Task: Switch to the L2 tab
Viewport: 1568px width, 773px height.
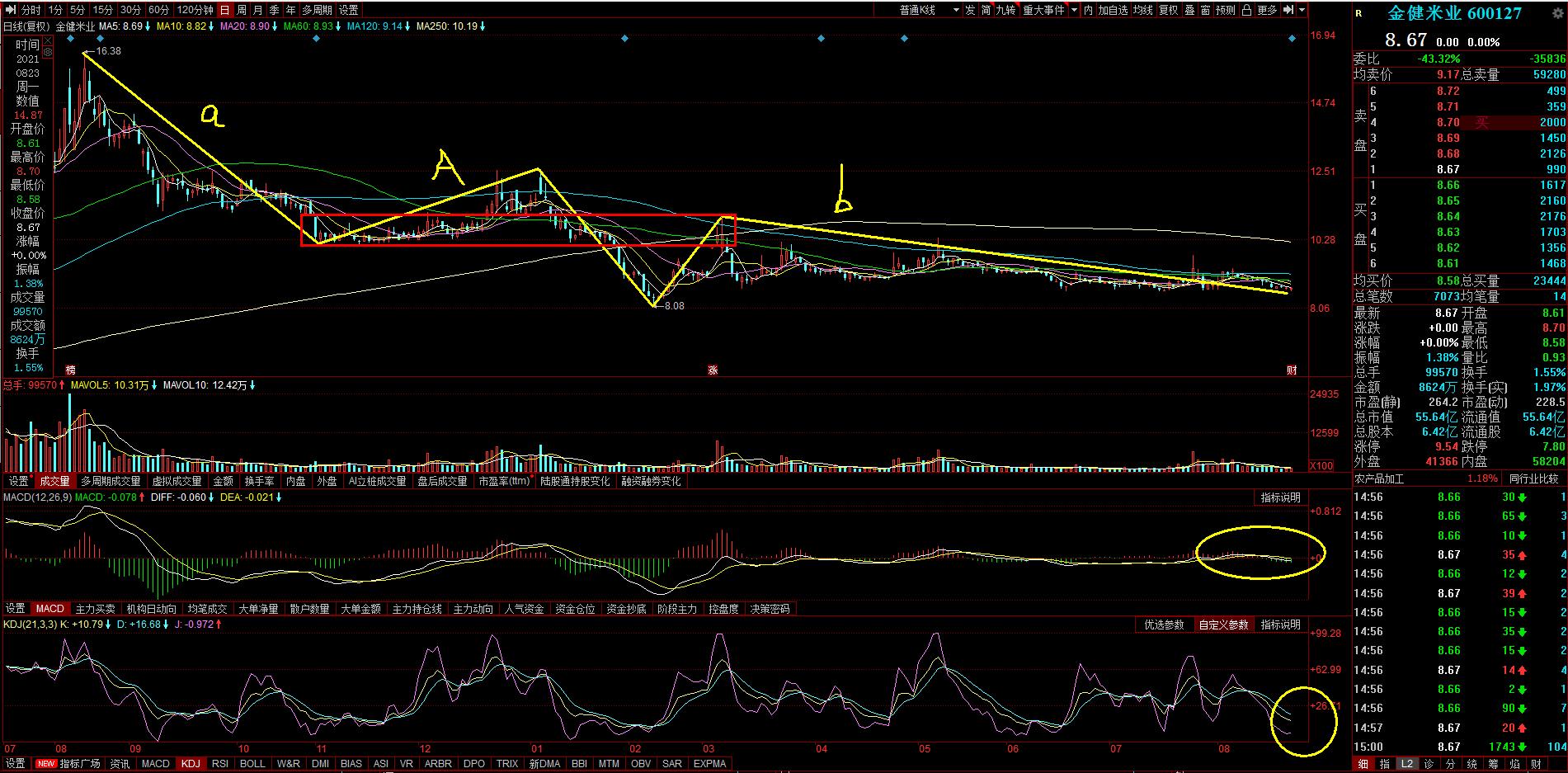Action: (1406, 764)
